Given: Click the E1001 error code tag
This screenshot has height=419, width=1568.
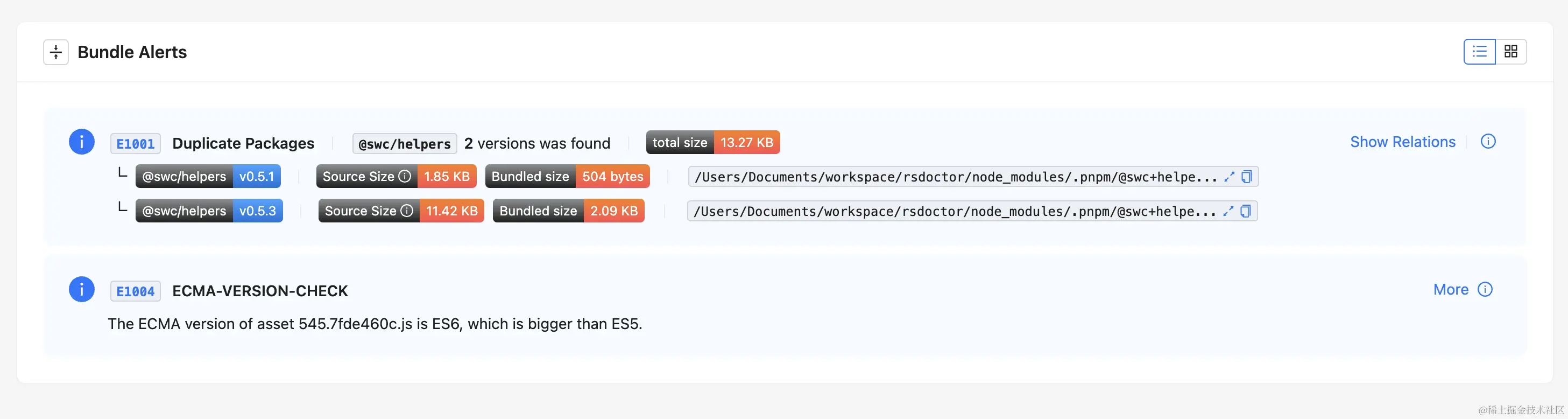Looking at the screenshot, I should [135, 144].
